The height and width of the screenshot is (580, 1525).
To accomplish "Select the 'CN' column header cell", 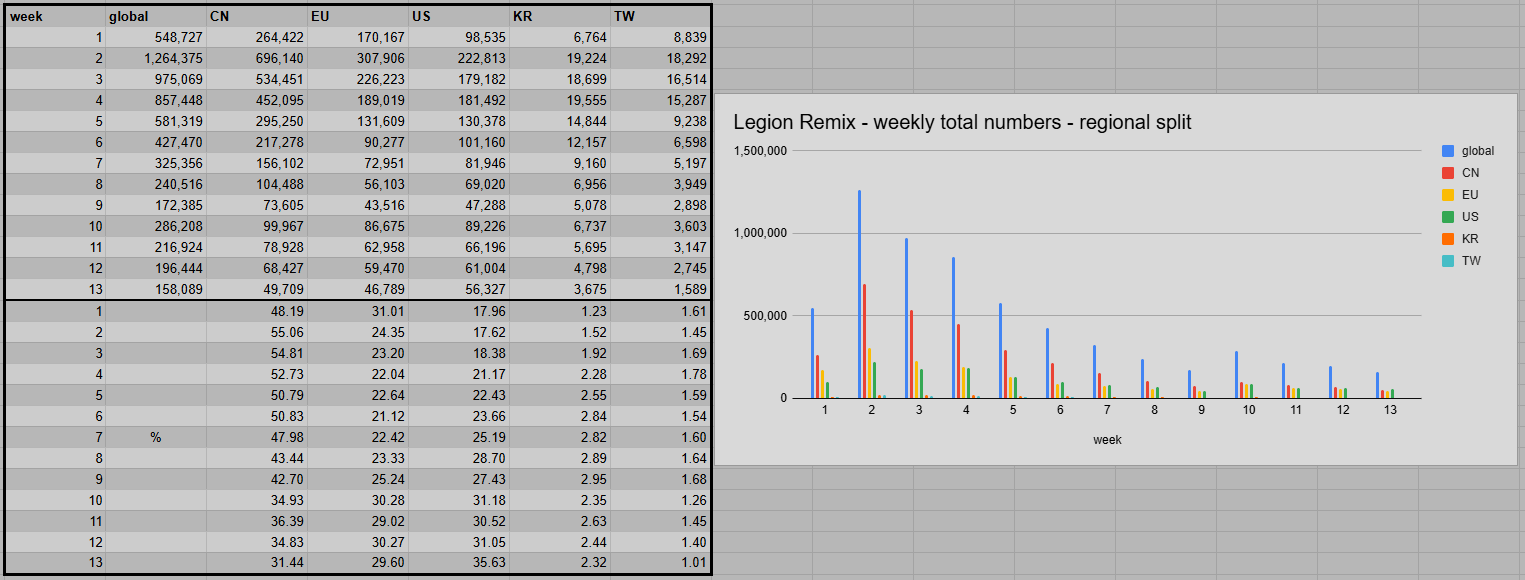I will (257, 16).
